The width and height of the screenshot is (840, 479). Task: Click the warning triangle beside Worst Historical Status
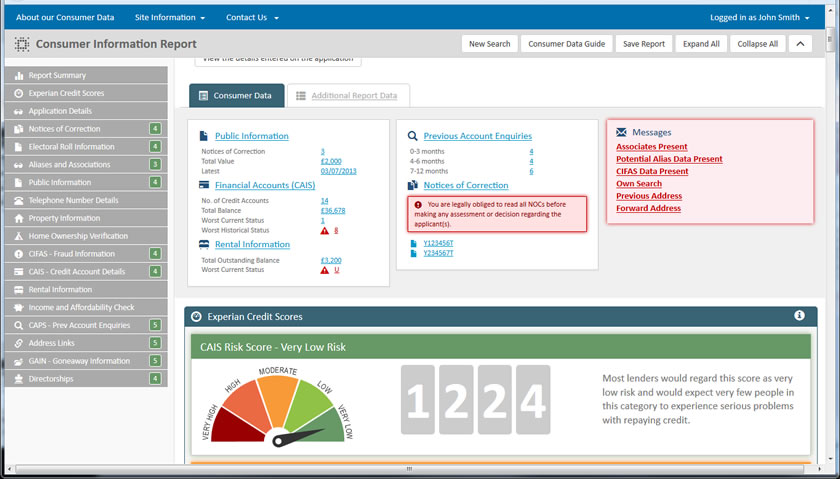click(x=325, y=231)
